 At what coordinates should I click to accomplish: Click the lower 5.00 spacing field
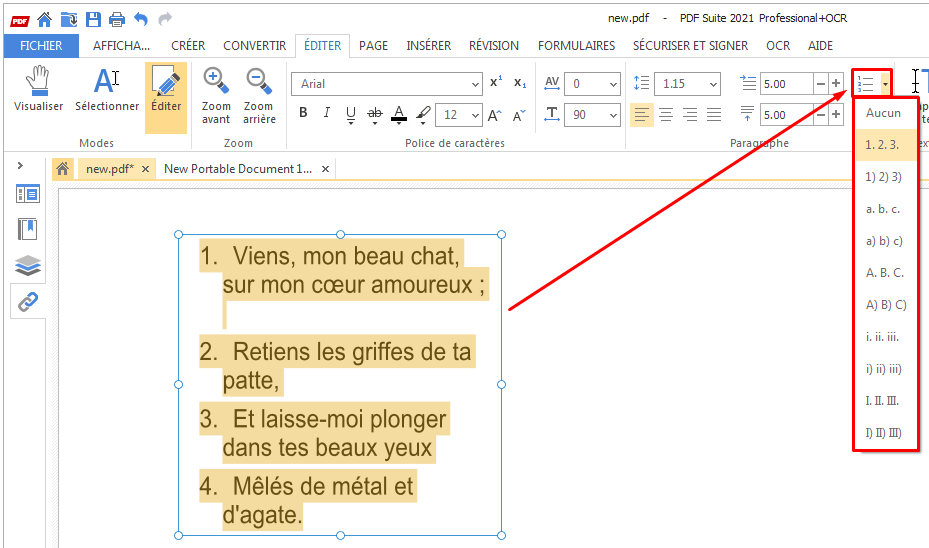786,115
